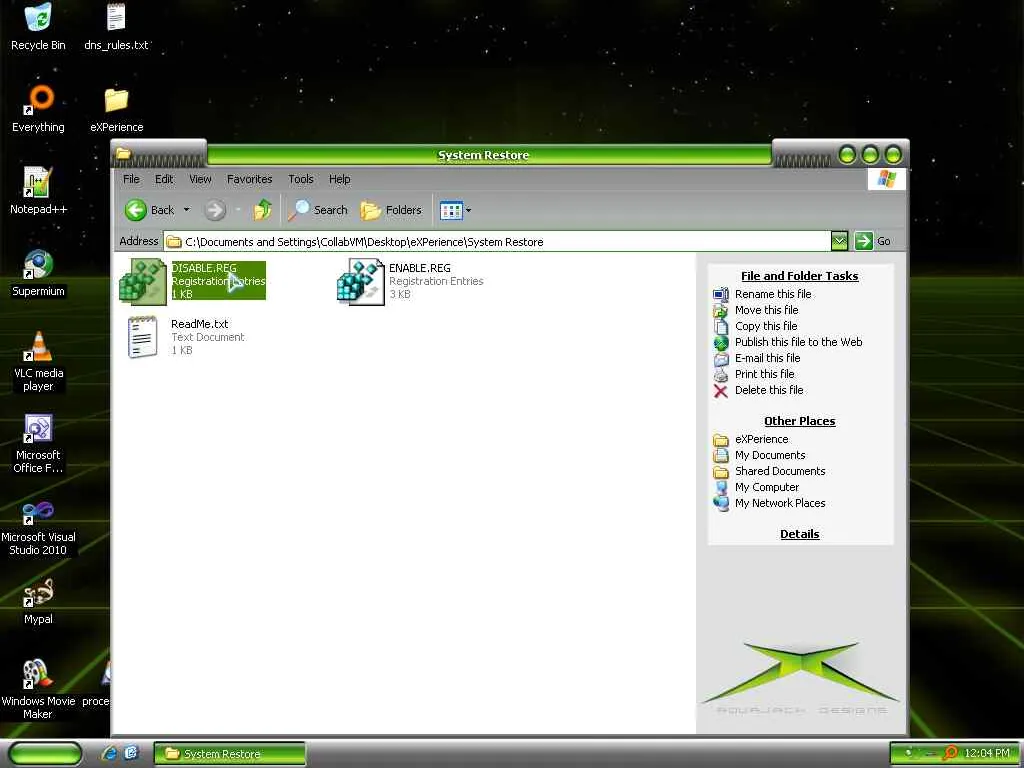Screen dimensions: 1024x768
Task: Open the File menu
Action: (x=131, y=179)
